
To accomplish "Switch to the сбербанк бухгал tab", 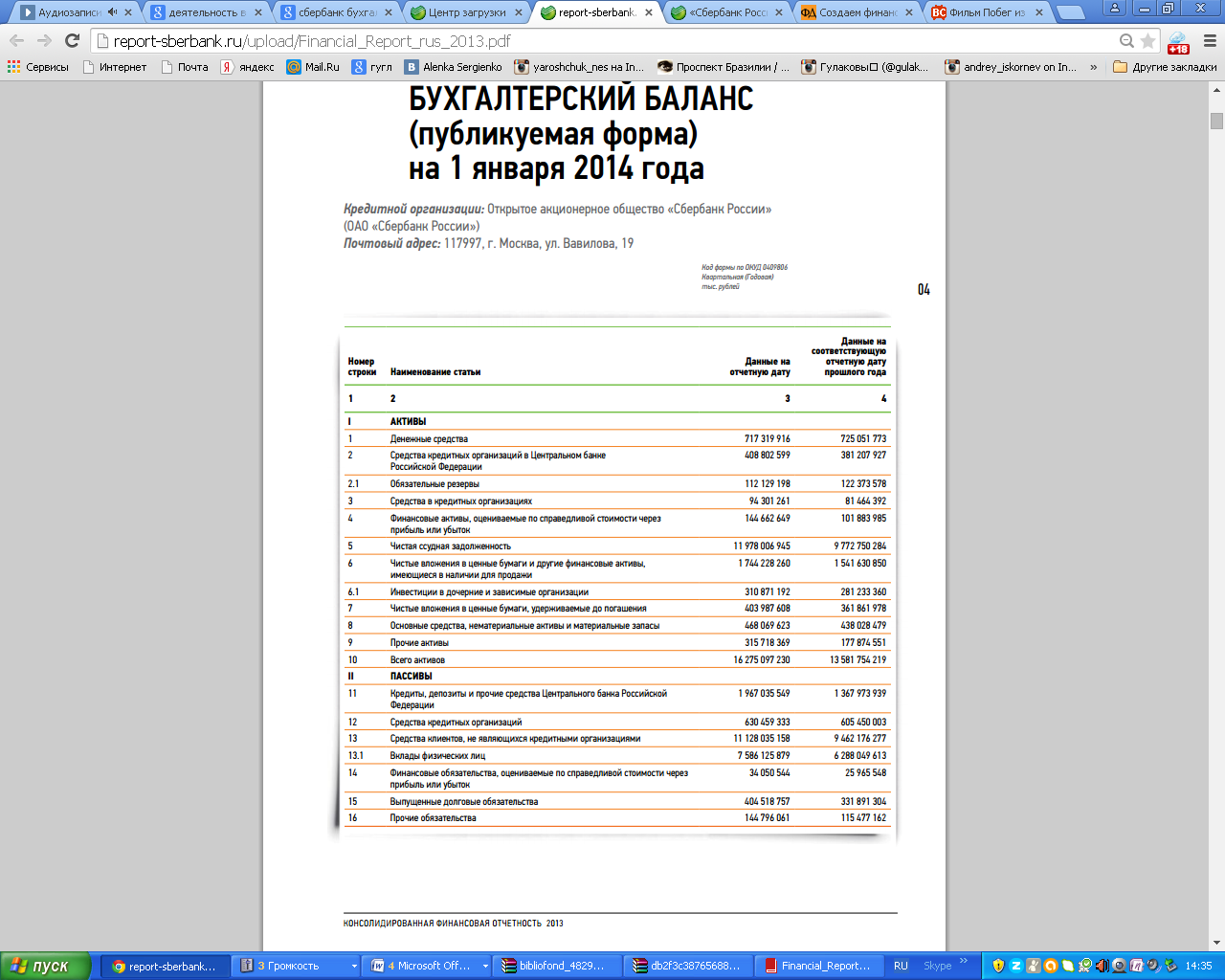I will (x=337, y=12).
